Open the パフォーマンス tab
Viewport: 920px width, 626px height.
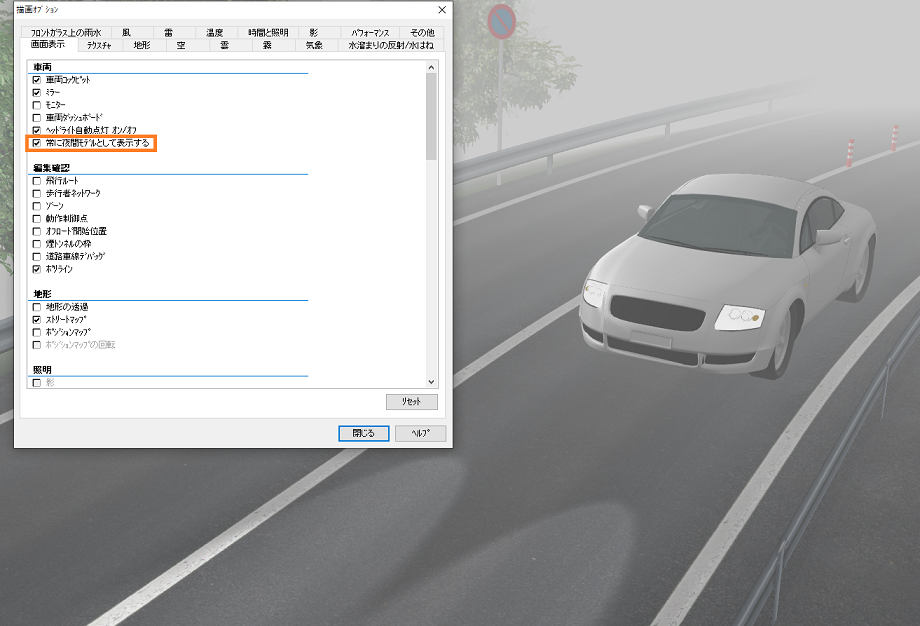(370, 33)
